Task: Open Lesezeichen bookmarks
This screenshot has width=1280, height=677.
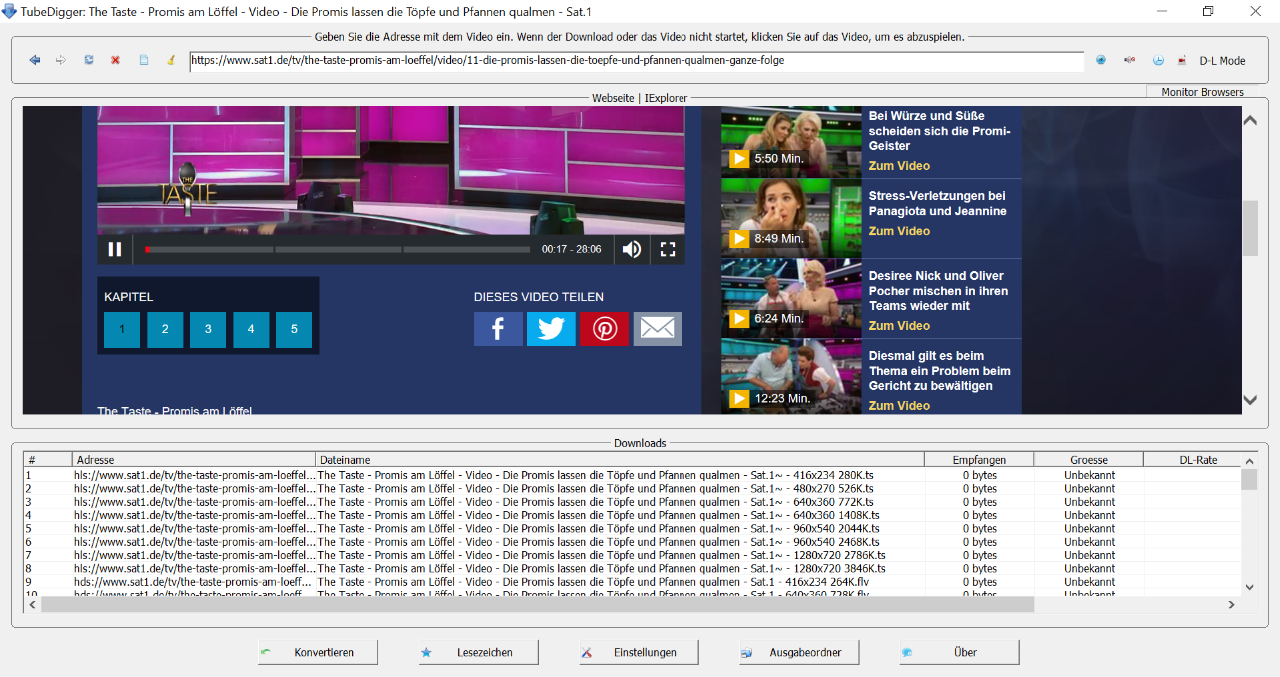Action: 479,652
